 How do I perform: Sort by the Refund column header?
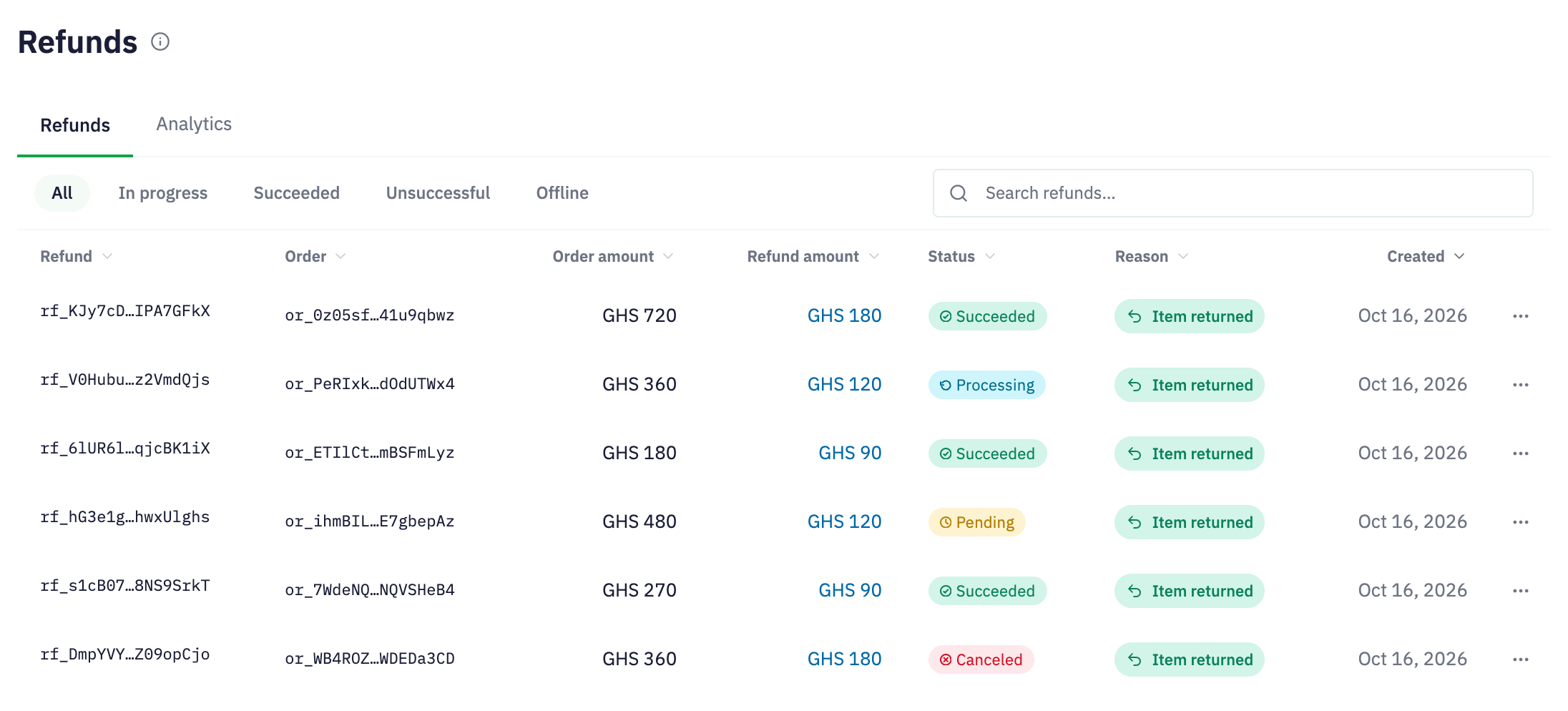pyautogui.click(x=77, y=256)
